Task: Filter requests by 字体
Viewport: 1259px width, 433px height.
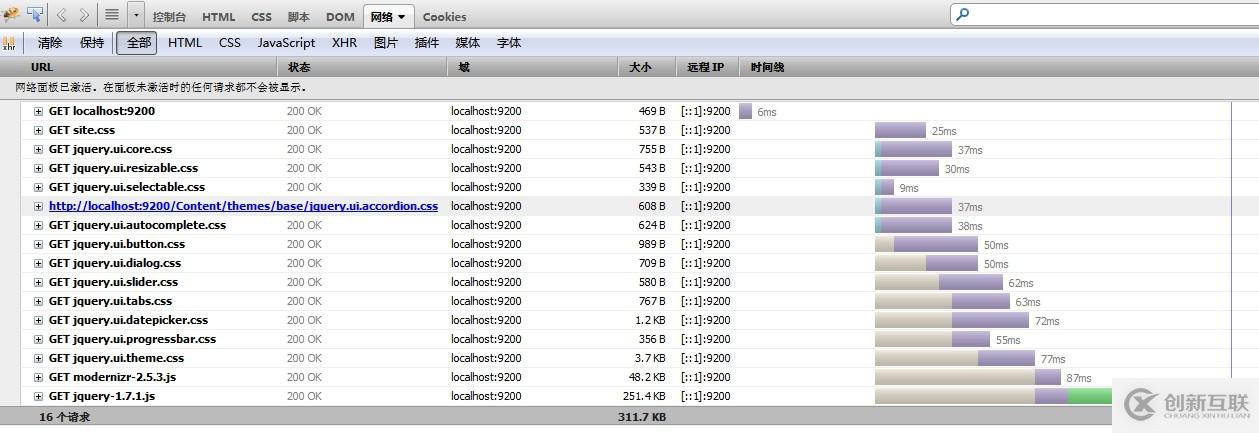Action: coord(509,43)
